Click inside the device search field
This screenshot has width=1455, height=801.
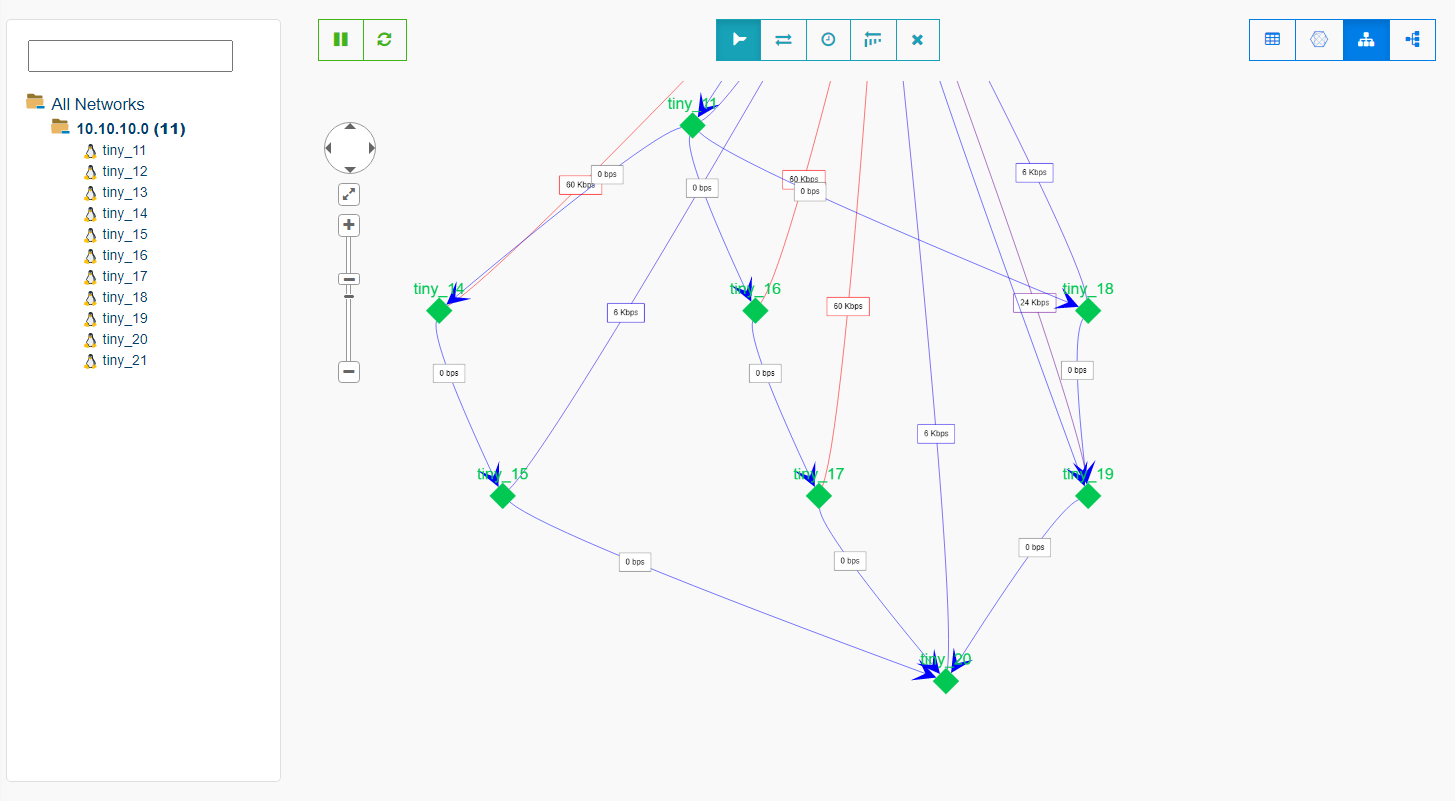click(129, 56)
